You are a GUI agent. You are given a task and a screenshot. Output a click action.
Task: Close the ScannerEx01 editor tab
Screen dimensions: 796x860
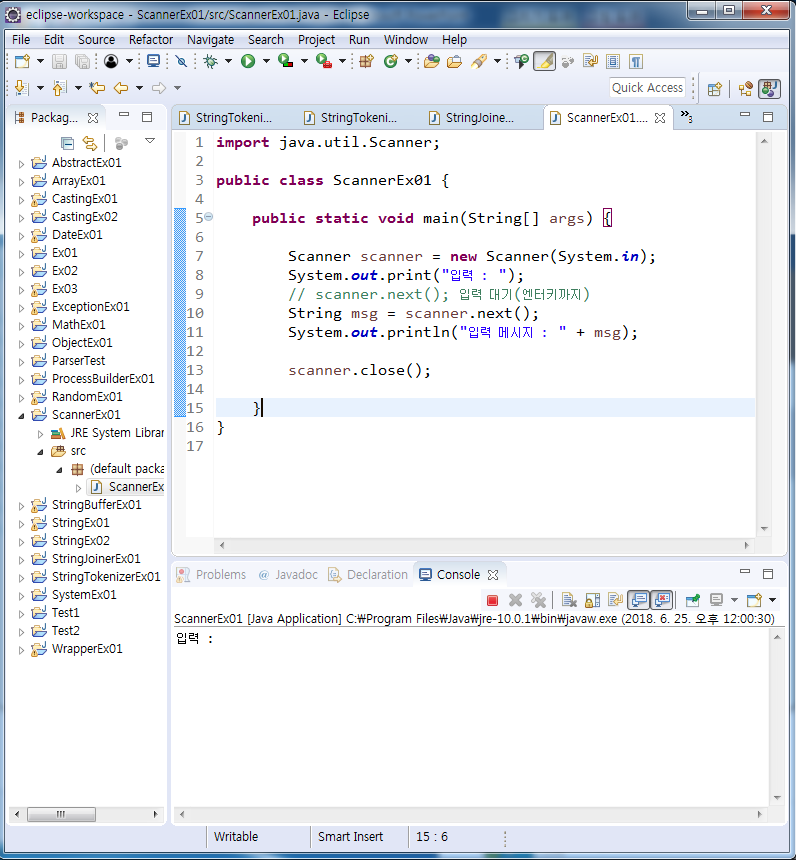tap(660, 118)
